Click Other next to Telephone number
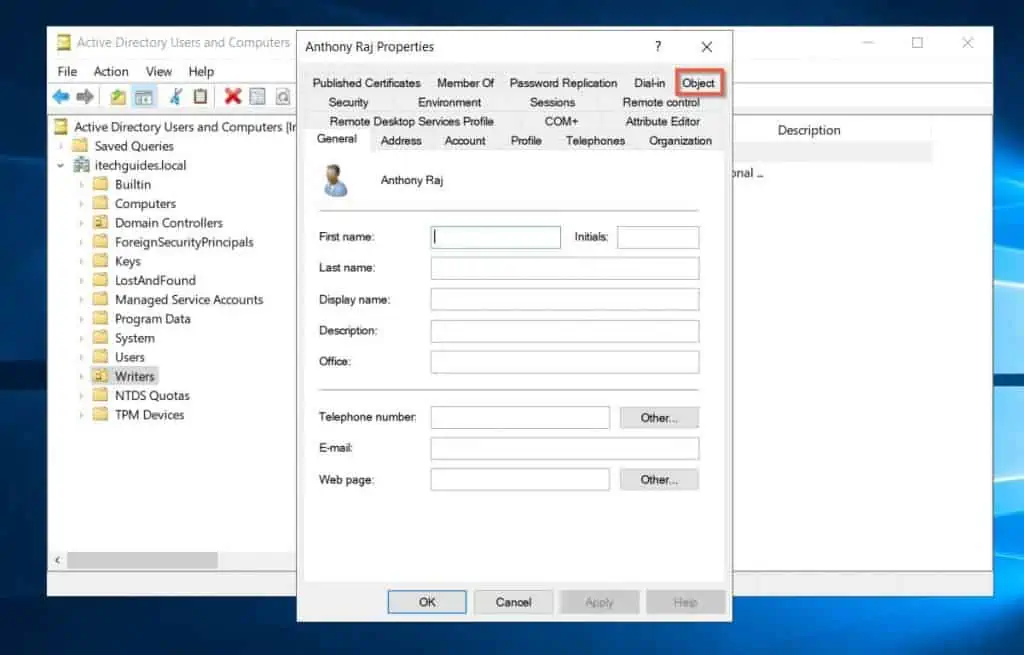1024x655 pixels. click(659, 417)
